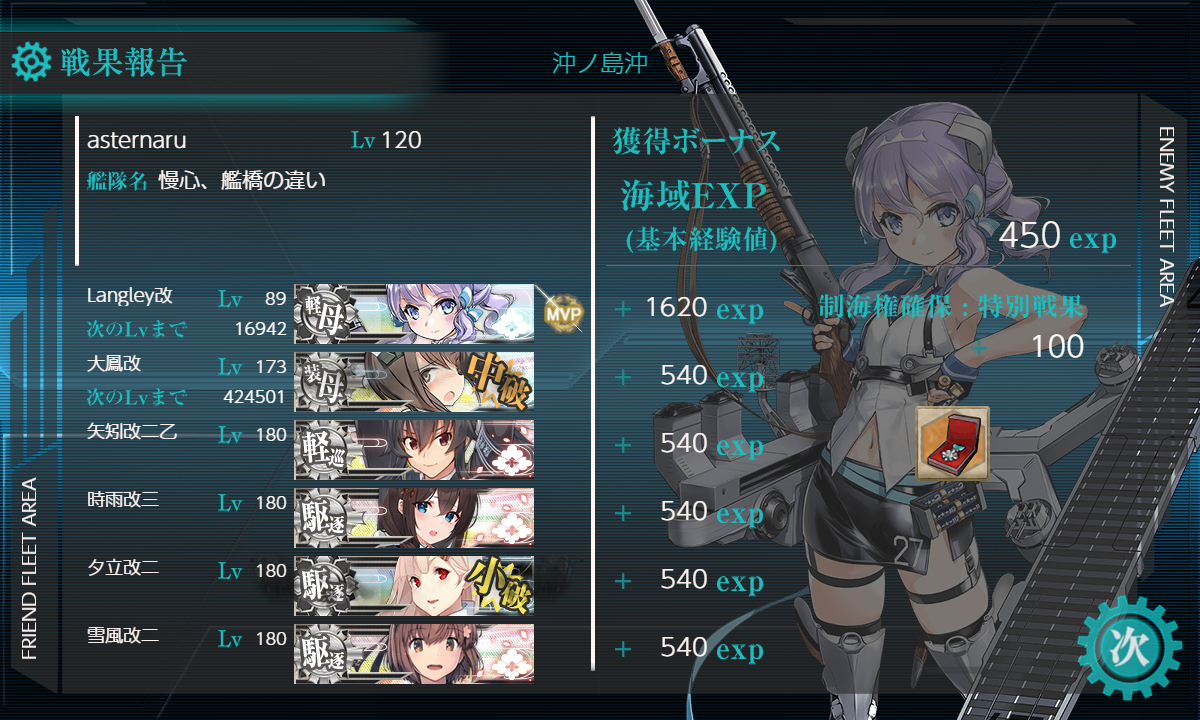This screenshot has width=1200, height=720.
Task: Click 矢矧改二乙 light cruiser banner
Action: 414,449
